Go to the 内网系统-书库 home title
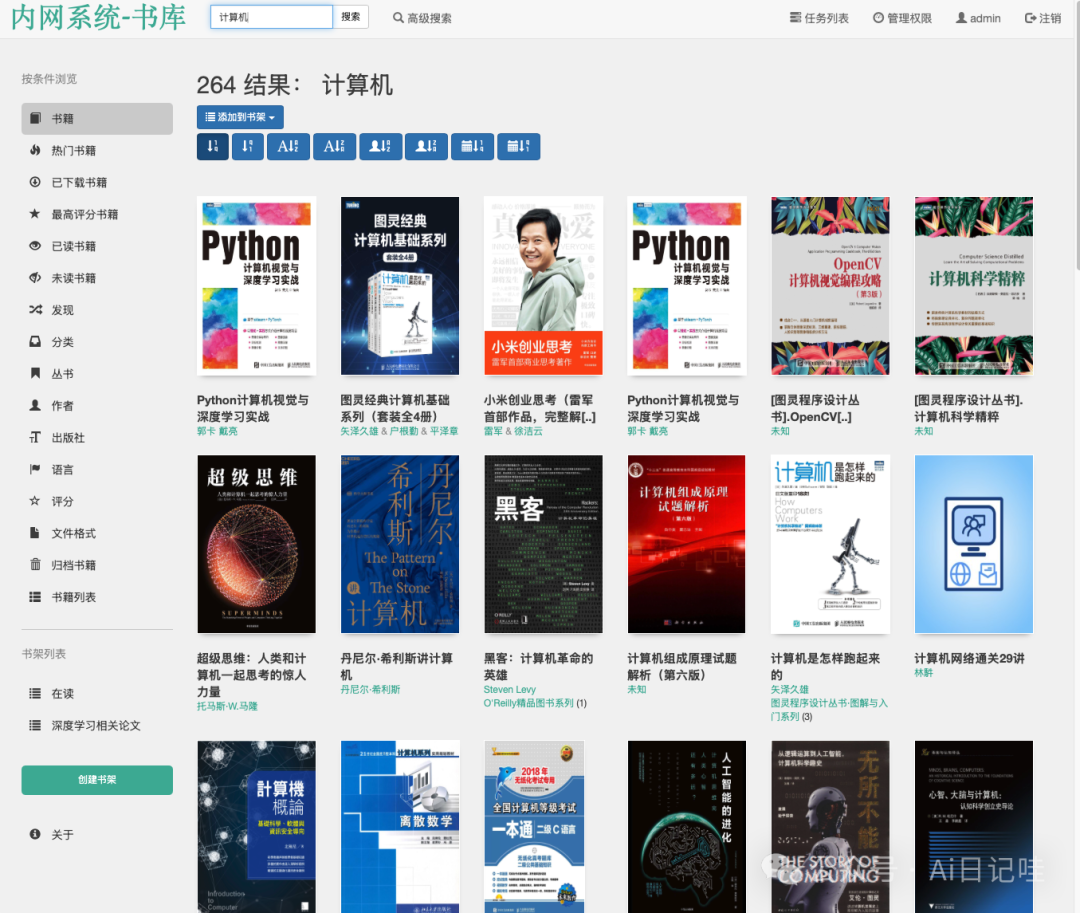Screen dimensions: 1080x913 [98, 17]
